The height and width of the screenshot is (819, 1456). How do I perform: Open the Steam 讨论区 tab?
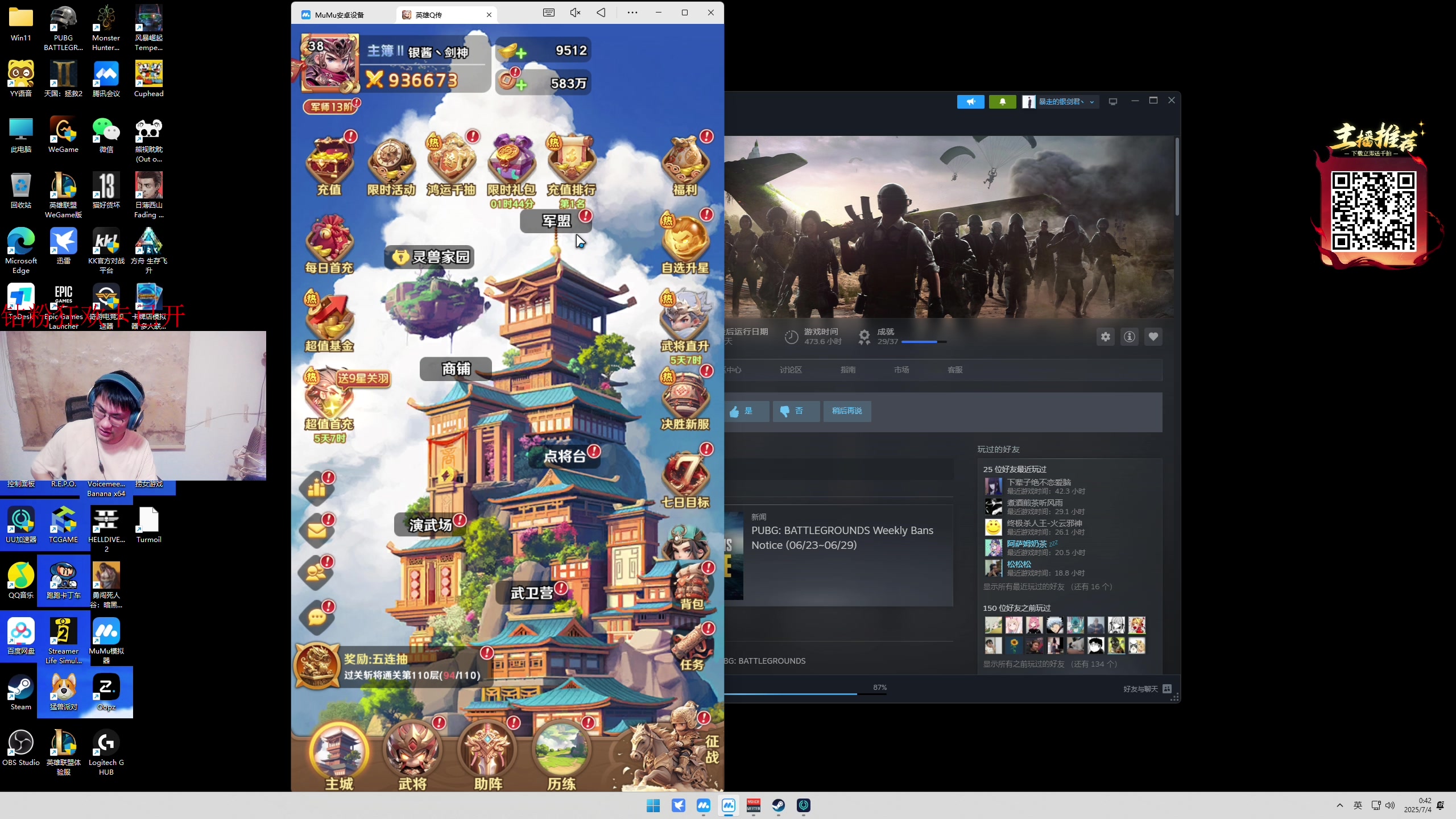[x=791, y=370]
